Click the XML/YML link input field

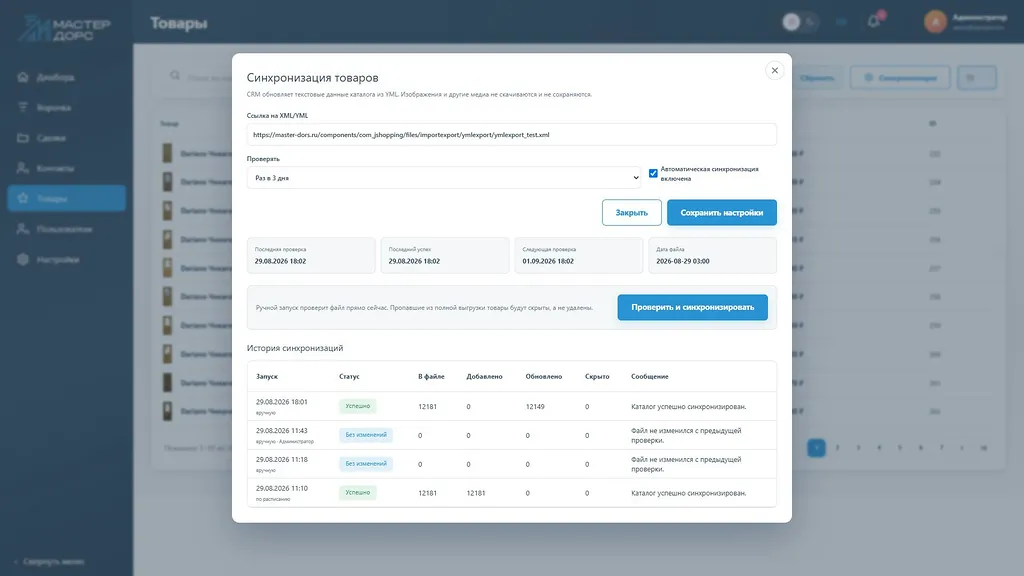(511, 135)
